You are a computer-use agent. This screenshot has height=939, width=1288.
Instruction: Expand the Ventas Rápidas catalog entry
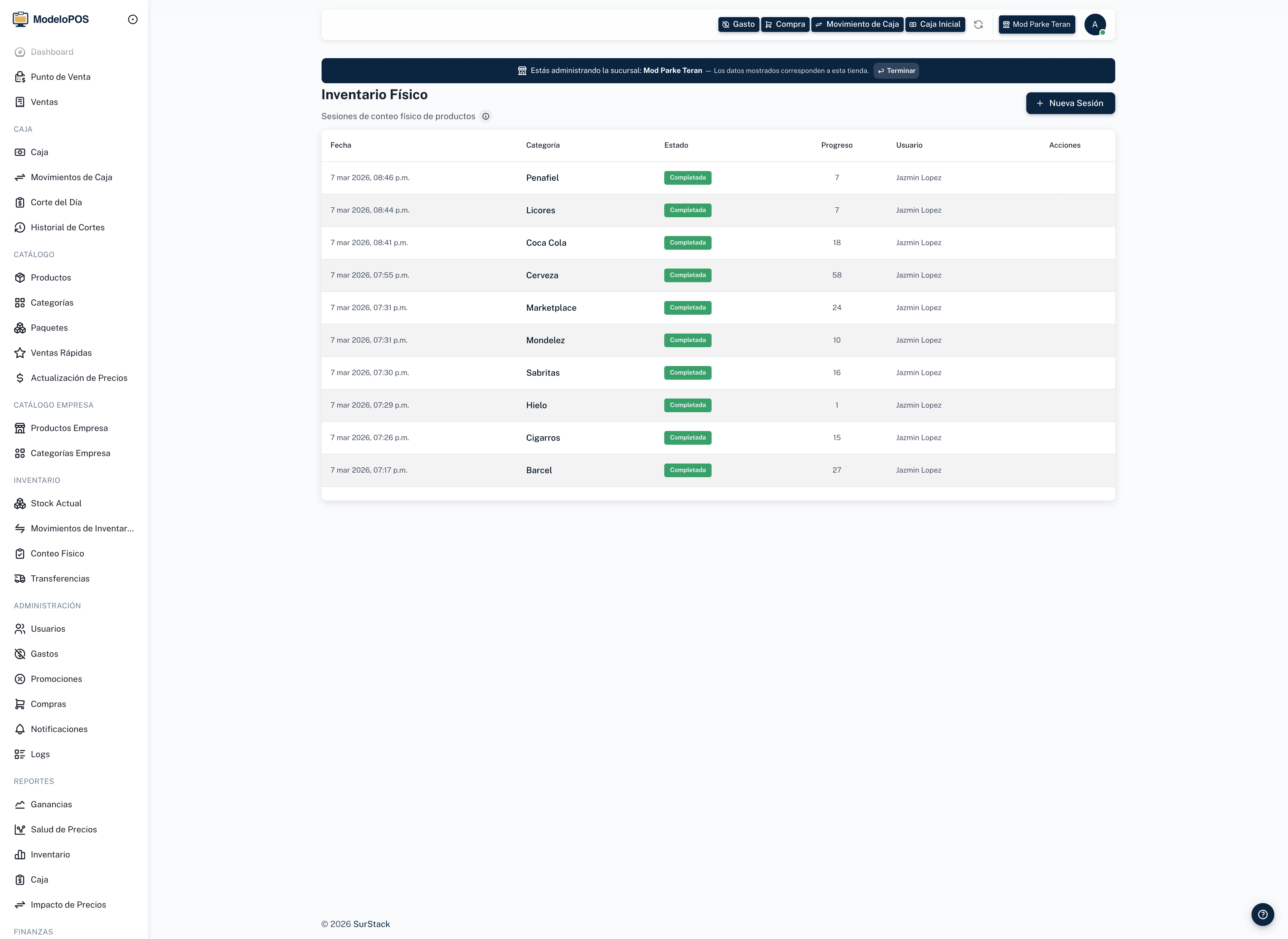61,352
